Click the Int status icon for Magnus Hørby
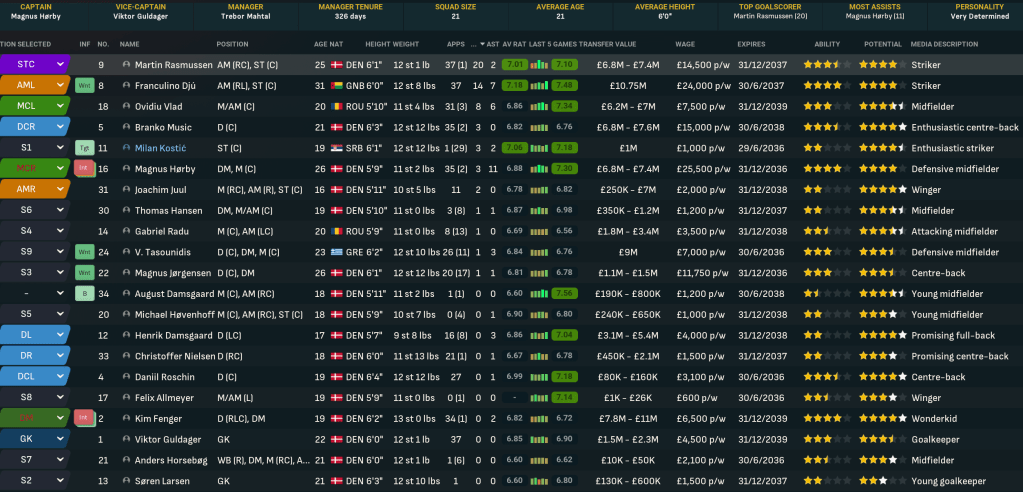Viewport: 1023px width, 492px height. click(x=84, y=169)
